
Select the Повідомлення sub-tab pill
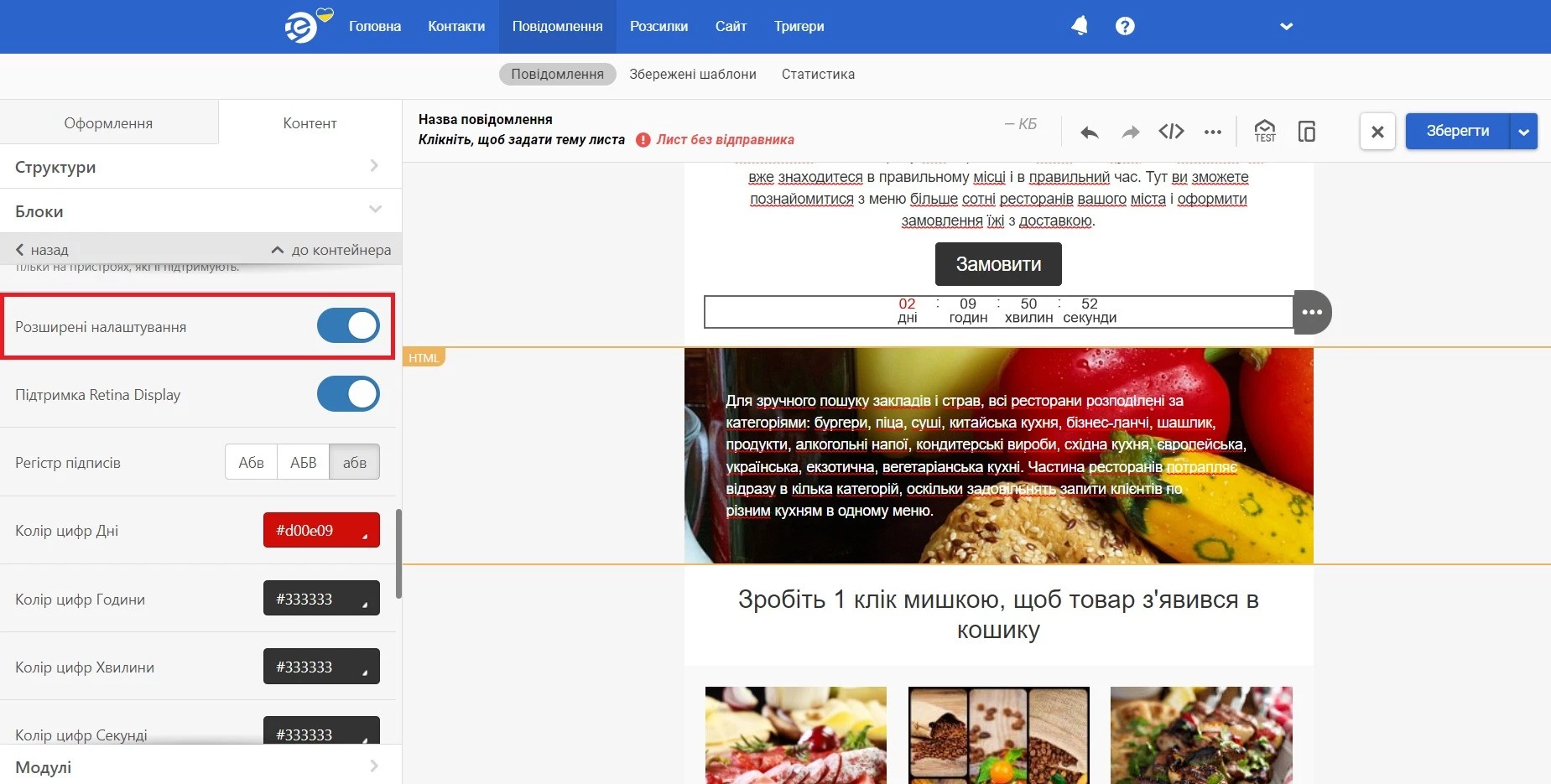coord(558,74)
